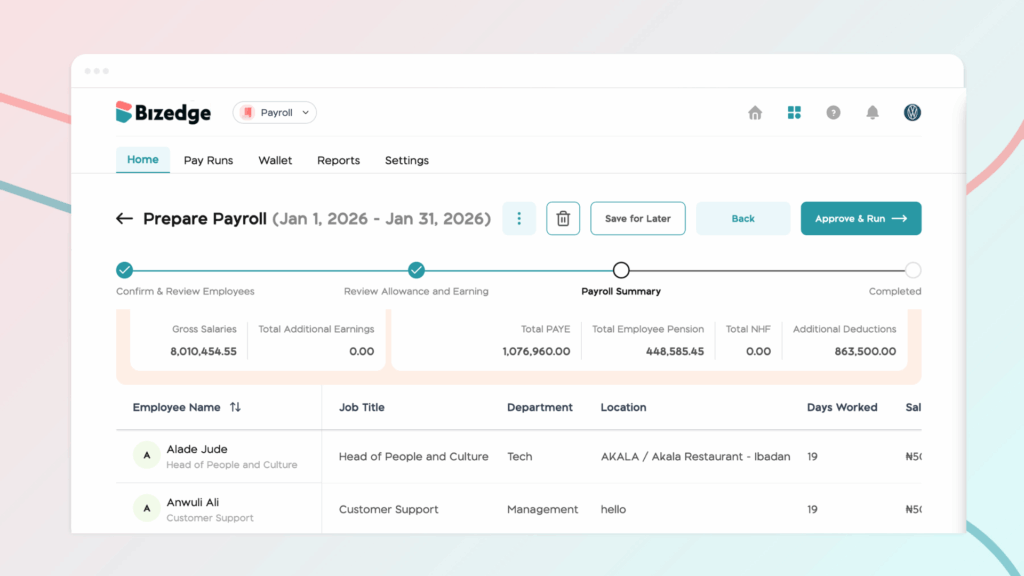Open the Settings tab
Image resolution: width=1024 pixels, height=576 pixels.
click(x=406, y=160)
